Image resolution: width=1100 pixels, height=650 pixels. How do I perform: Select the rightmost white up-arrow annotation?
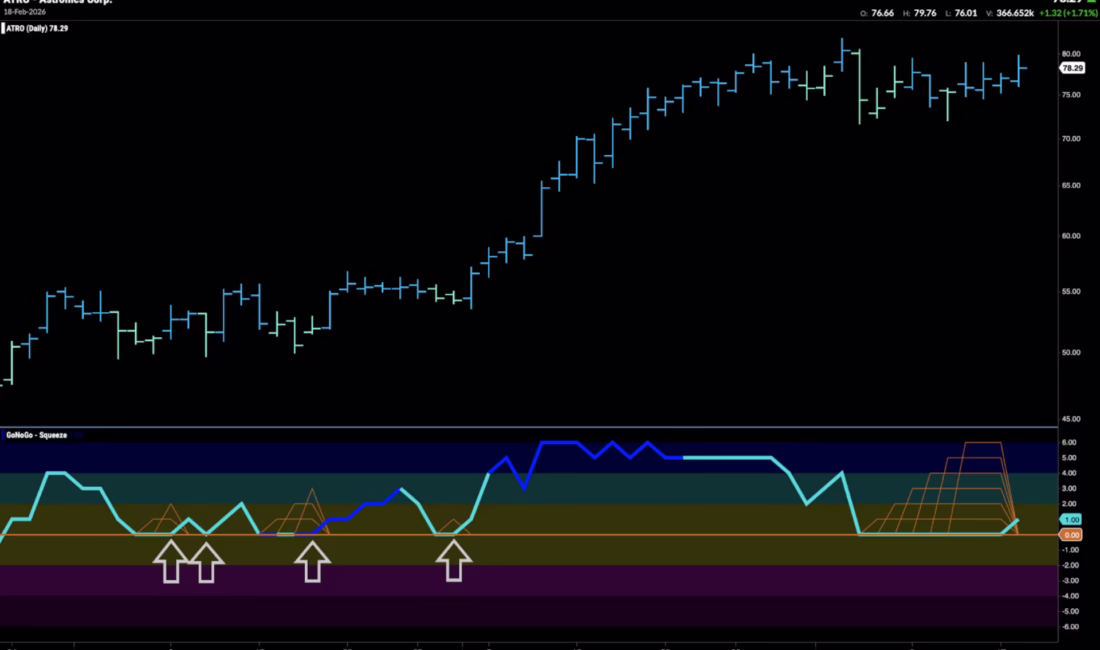point(454,561)
